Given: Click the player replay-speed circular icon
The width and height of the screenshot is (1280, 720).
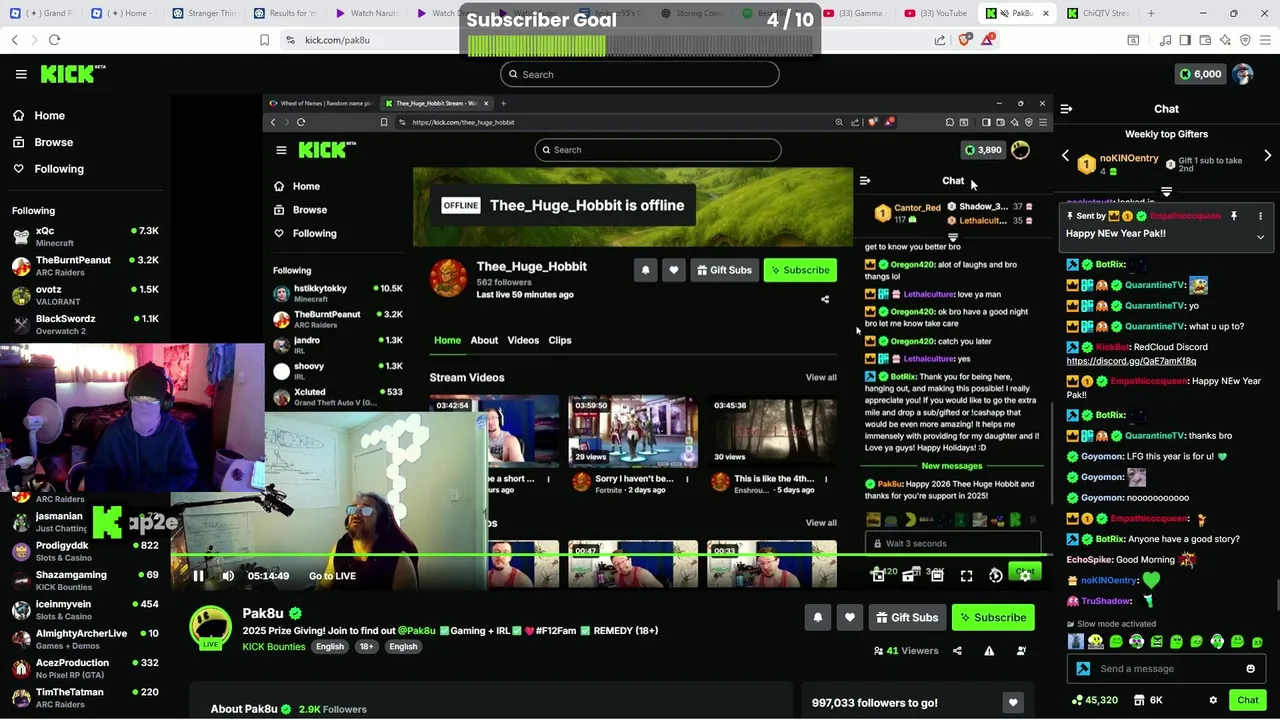Looking at the screenshot, I should pos(995,576).
